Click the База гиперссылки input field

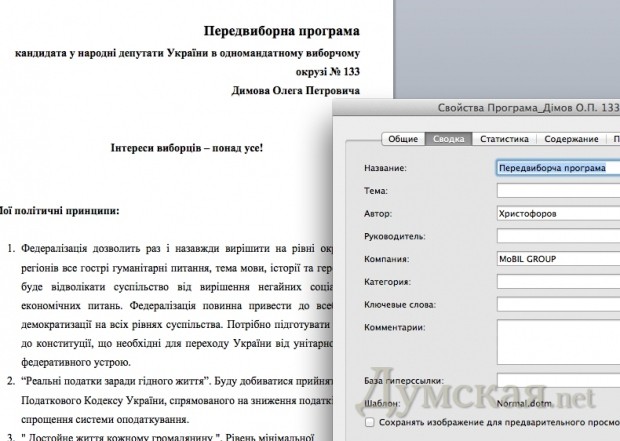[x=556, y=383]
